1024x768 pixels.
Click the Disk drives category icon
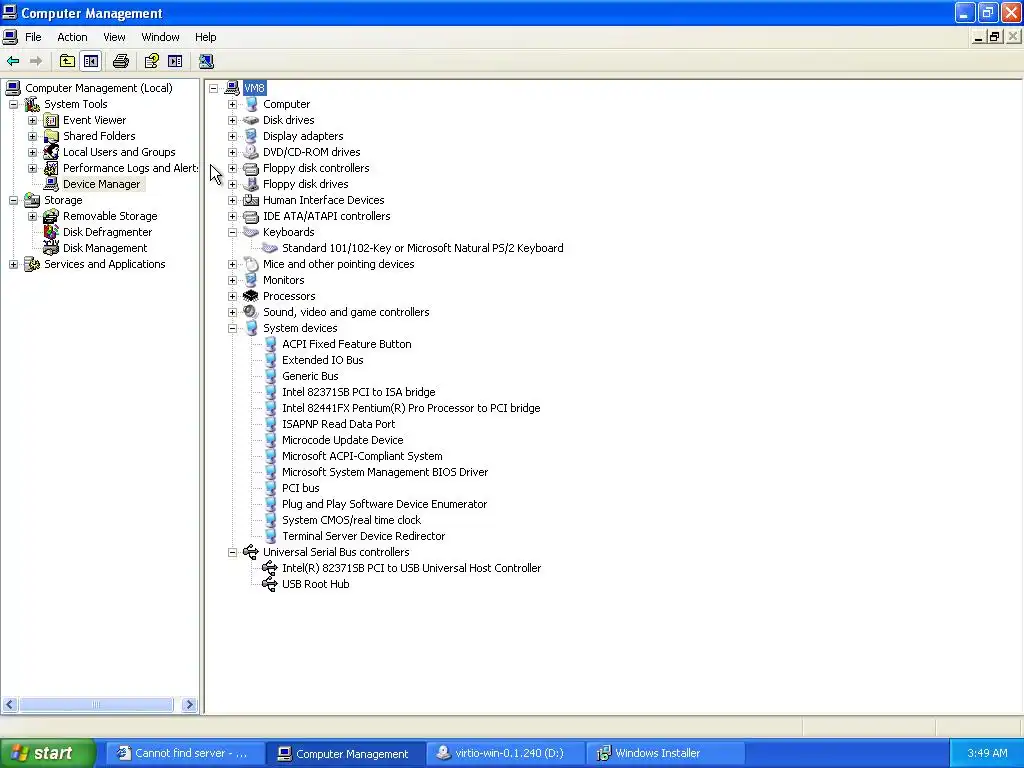pyautogui.click(x=251, y=120)
